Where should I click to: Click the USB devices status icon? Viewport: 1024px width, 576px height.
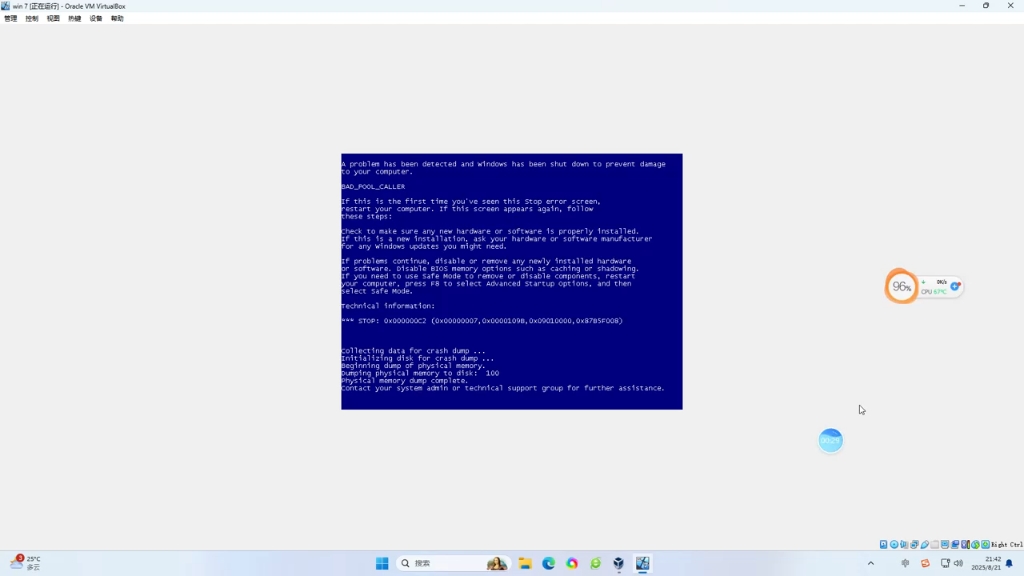coord(925,544)
